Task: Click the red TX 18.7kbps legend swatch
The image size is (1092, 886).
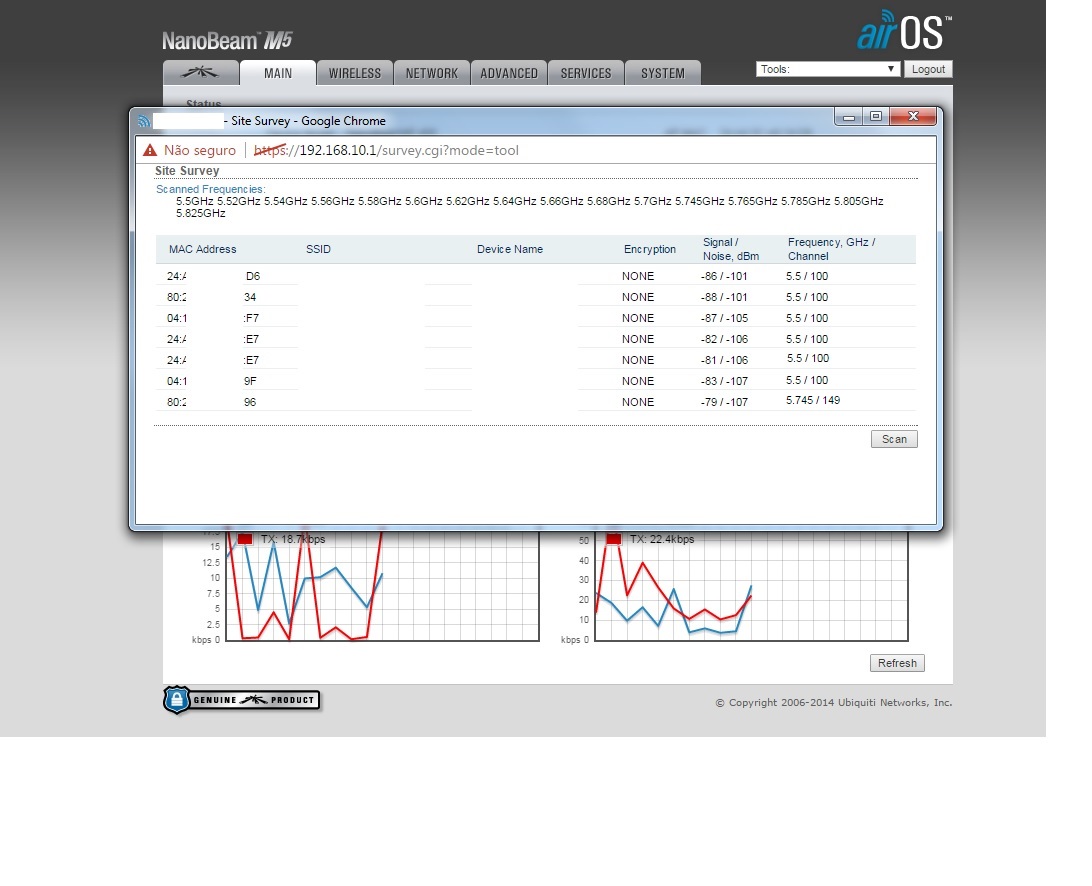Action: coord(244,539)
